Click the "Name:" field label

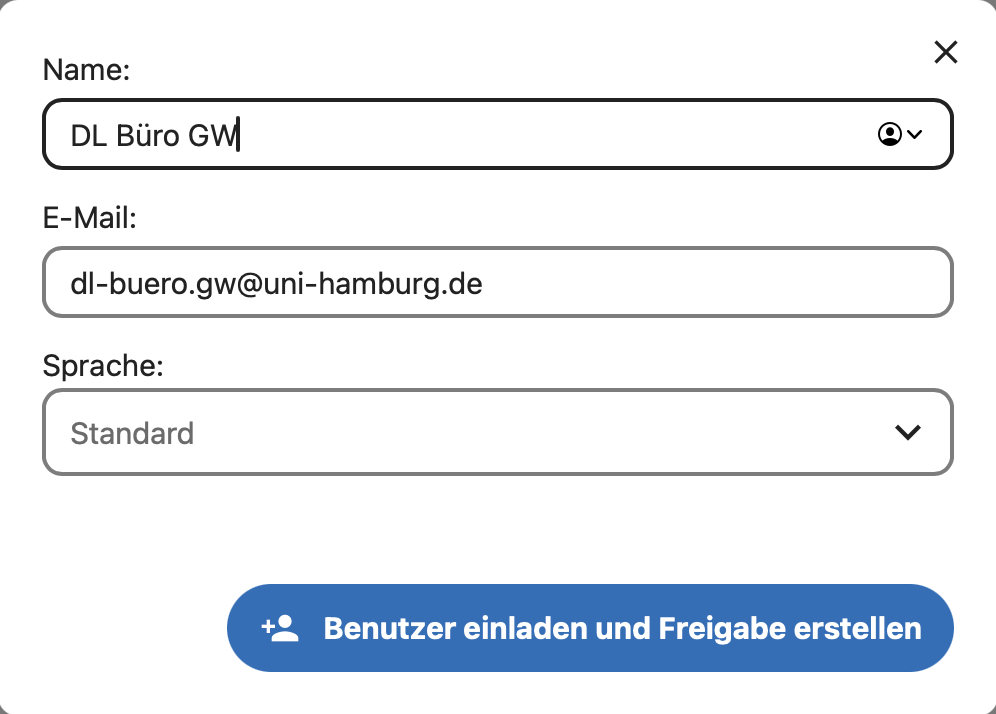click(x=88, y=70)
